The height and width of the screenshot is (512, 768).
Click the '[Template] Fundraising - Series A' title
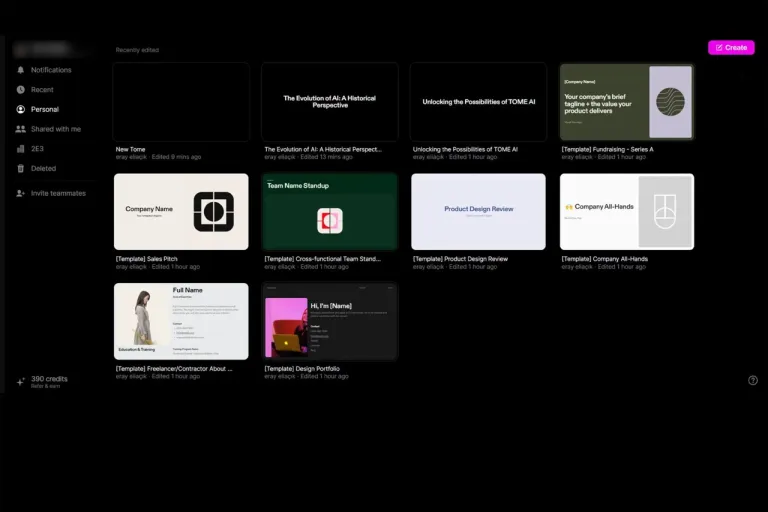point(607,149)
